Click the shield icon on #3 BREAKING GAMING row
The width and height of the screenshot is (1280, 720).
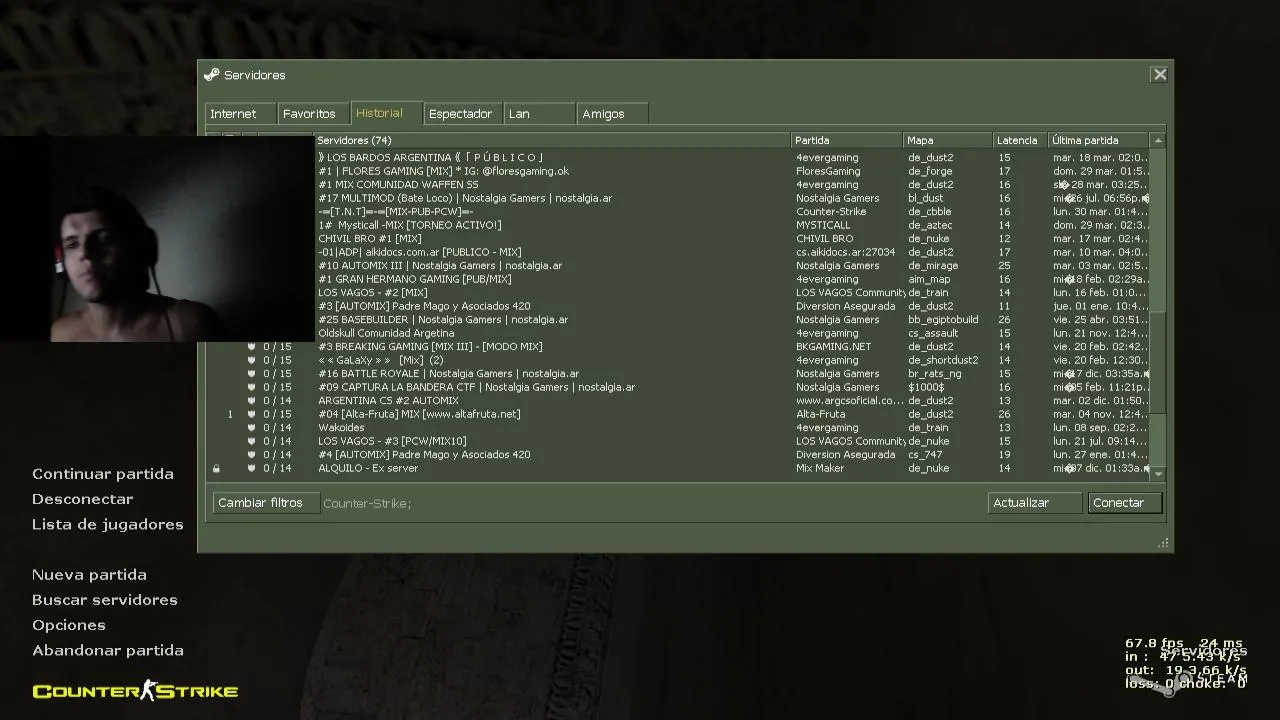[x=252, y=347]
